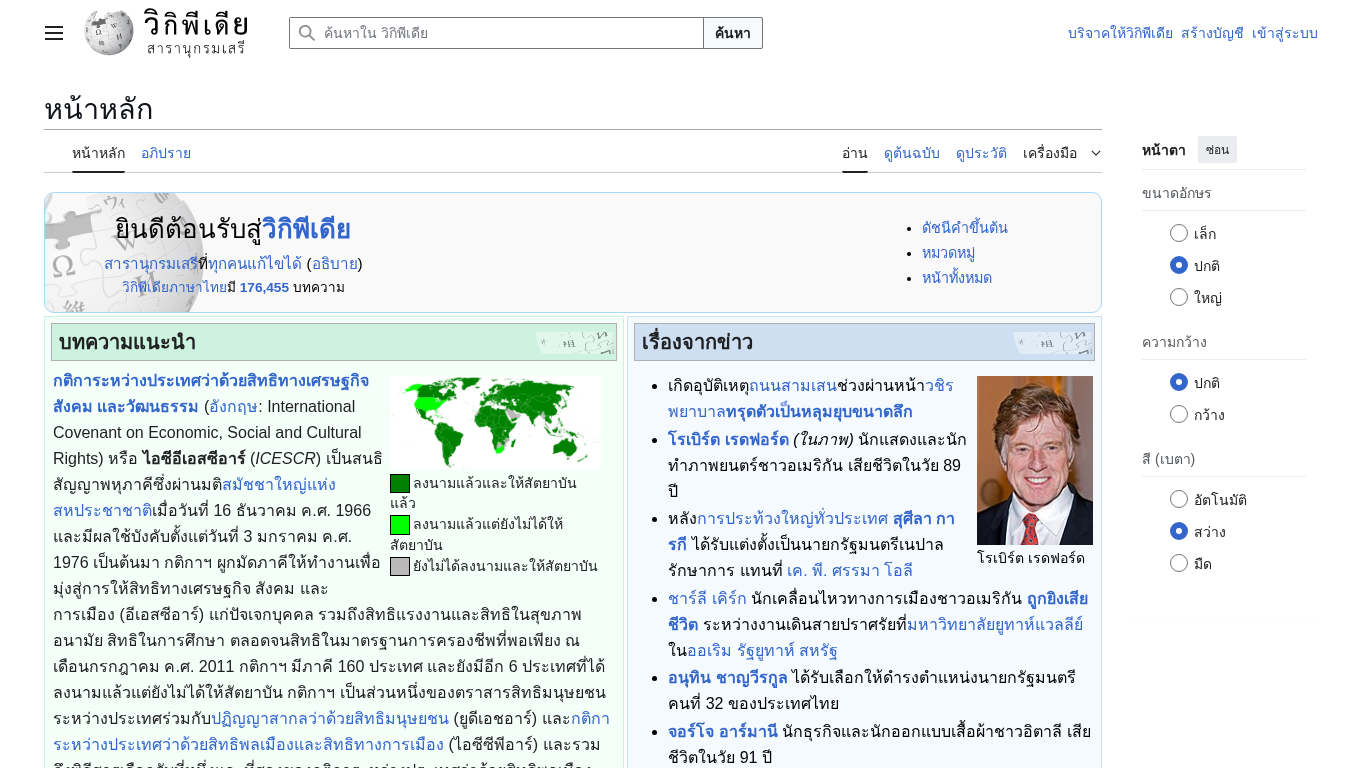Open the อภิปราย discussion tab
The height and width of the screenshot is (768, 1366).
(x=166, y=153)
